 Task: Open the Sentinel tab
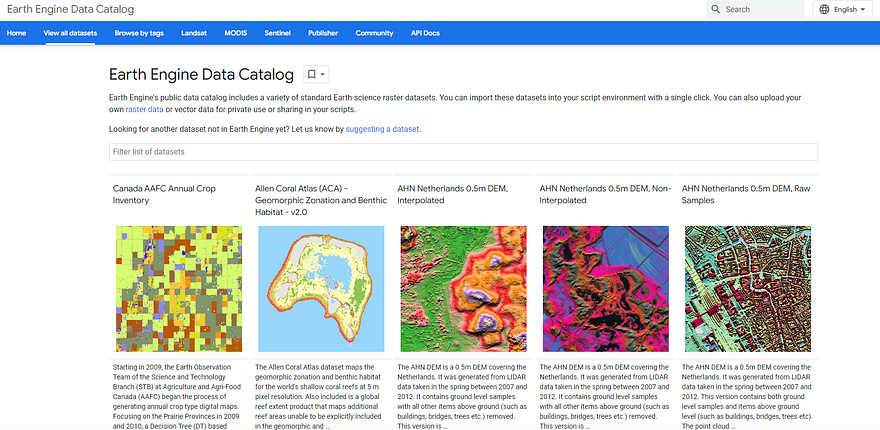(x=278, y=33)
